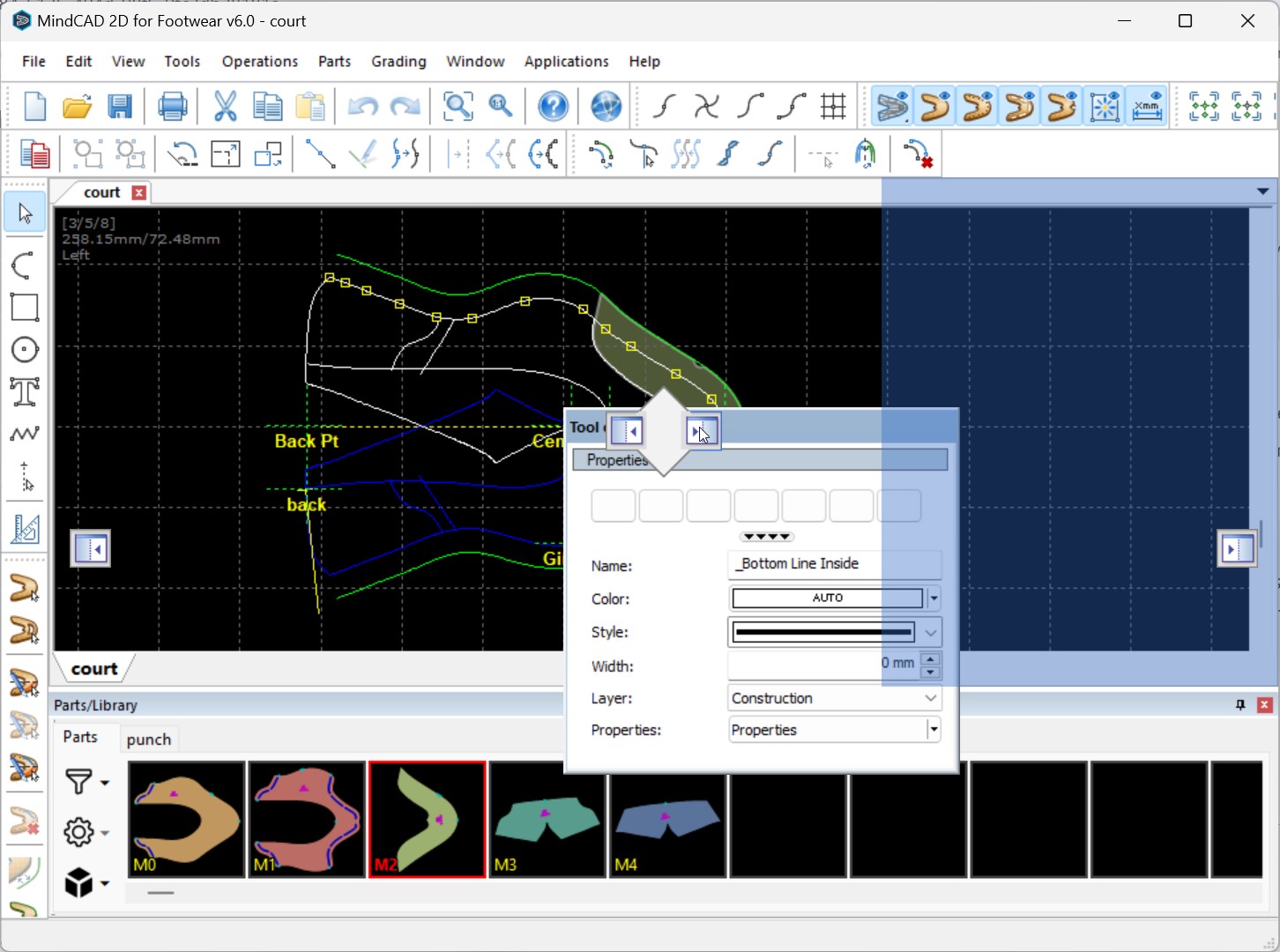The height and width of the screenshot is (952, 1280).
Task: Select the Scissors cut tool
Action: pos(226,106)
